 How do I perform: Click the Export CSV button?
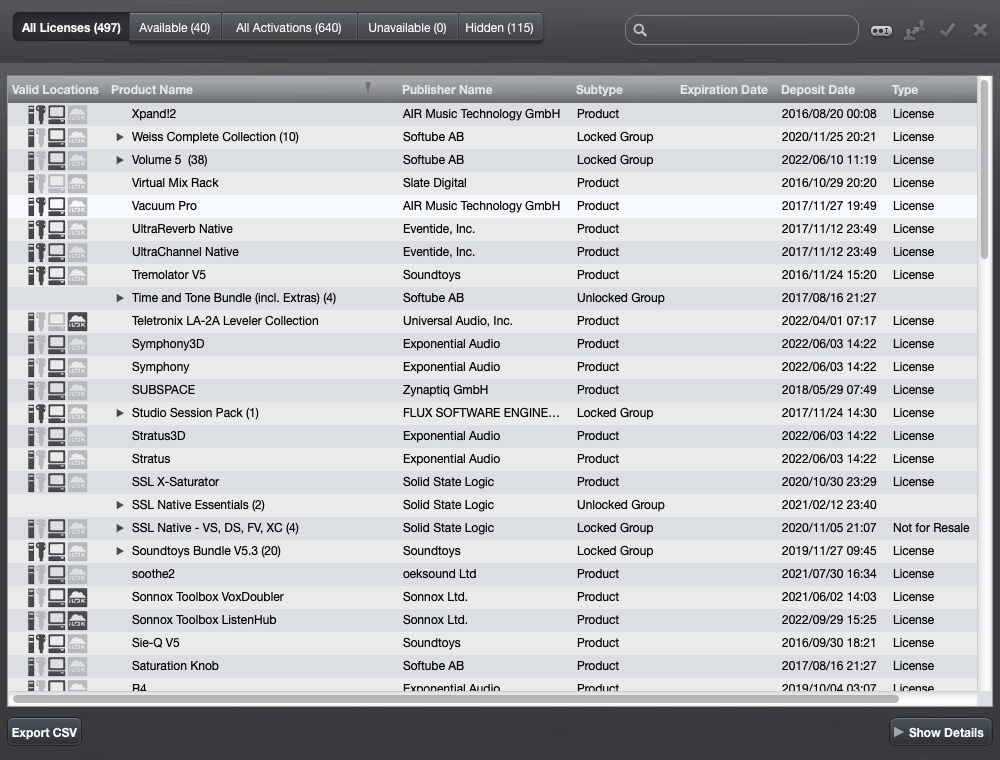(44, 733)
